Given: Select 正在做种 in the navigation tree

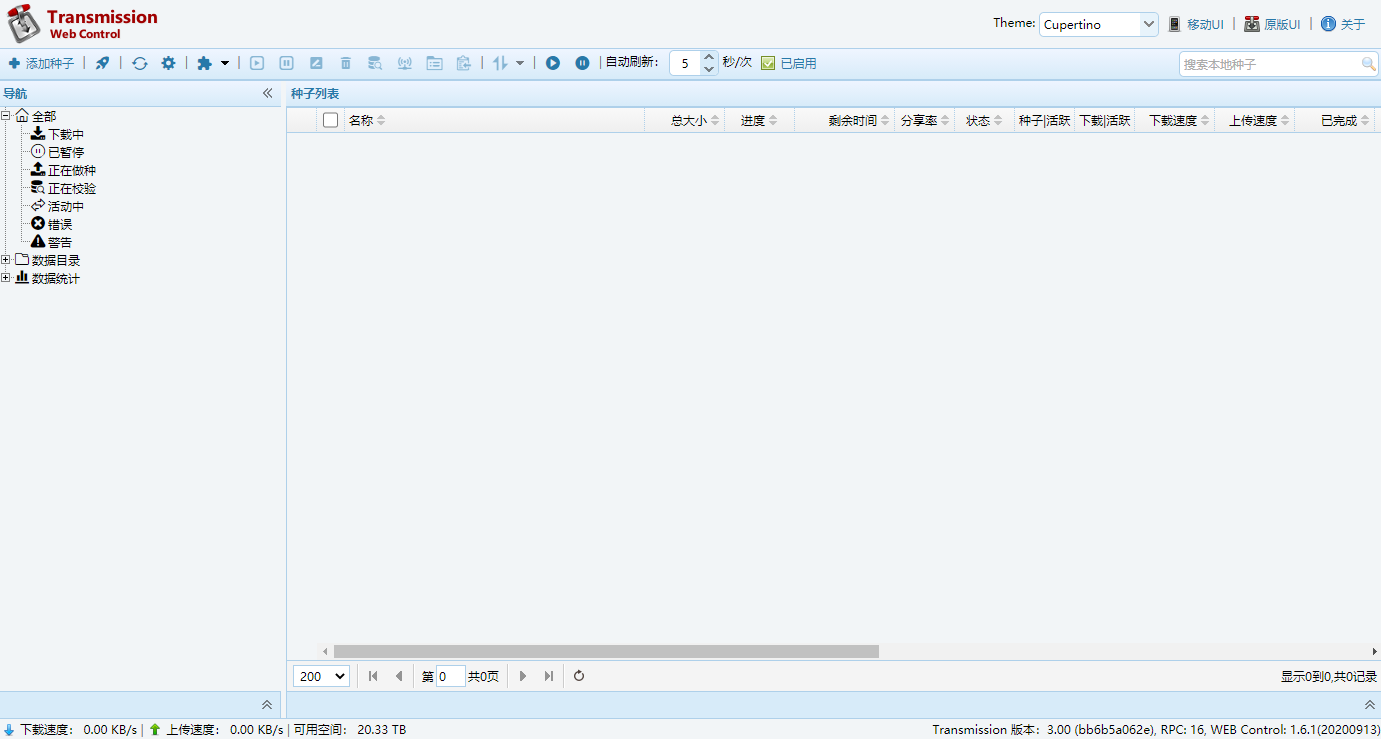Looking at the screenshot, I should [71, 170].
